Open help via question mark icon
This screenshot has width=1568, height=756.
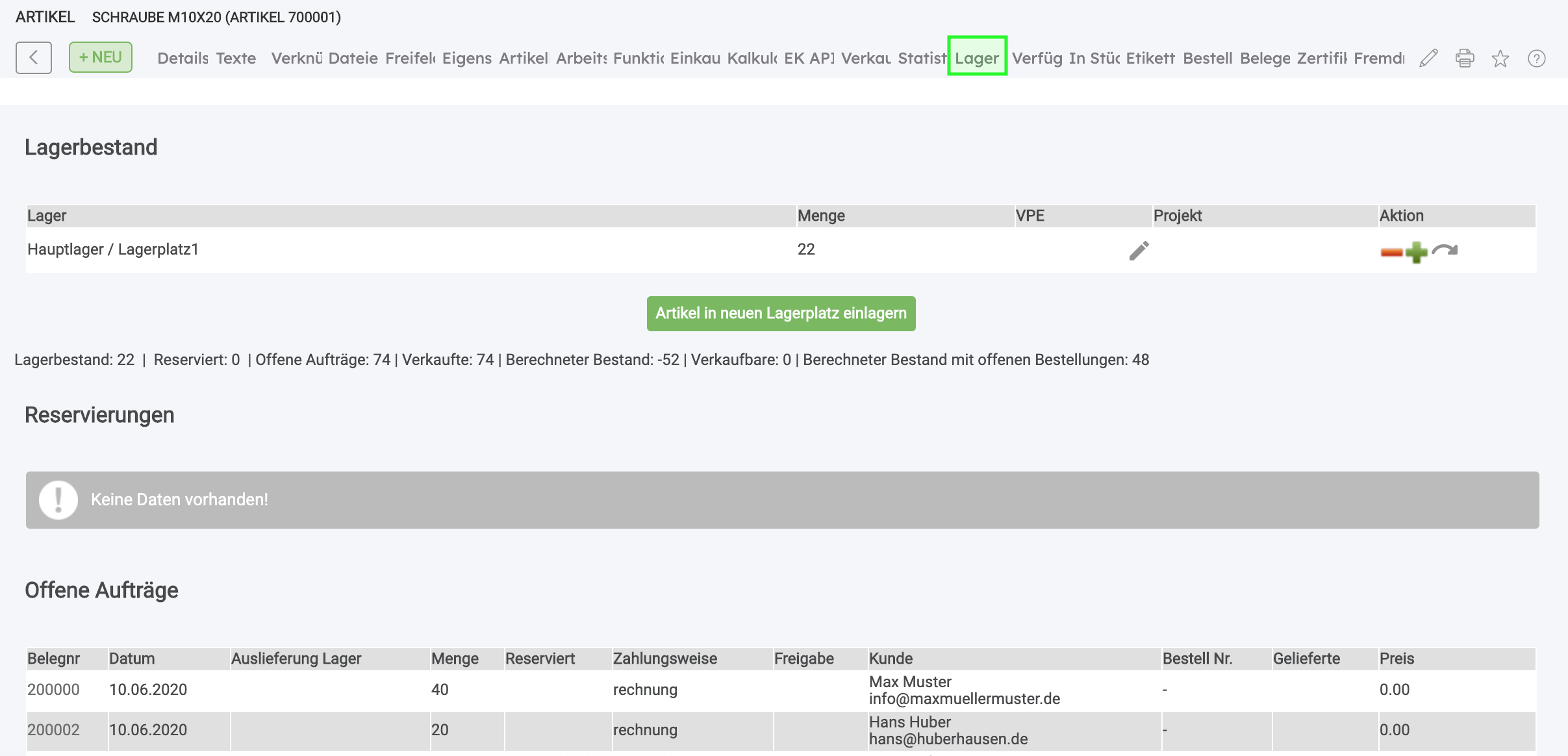[1537, 58]
